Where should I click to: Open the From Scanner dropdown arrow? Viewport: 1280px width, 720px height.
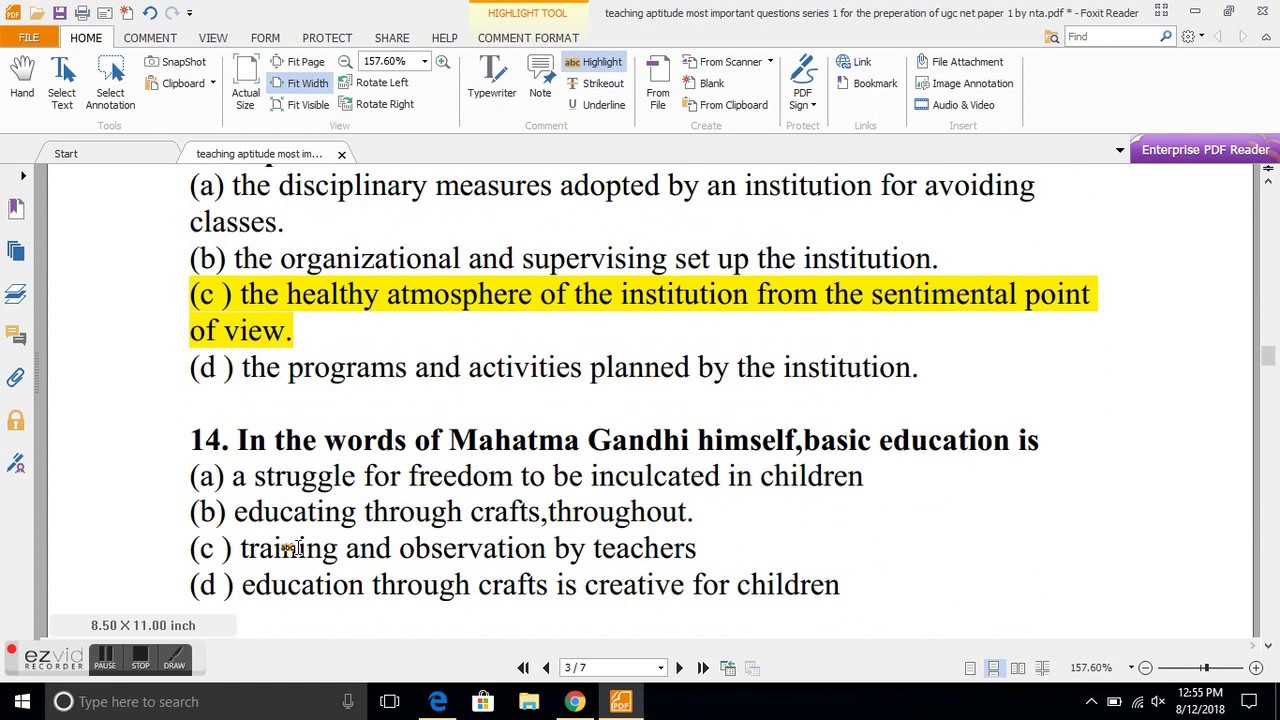click(x=770, y=62)
